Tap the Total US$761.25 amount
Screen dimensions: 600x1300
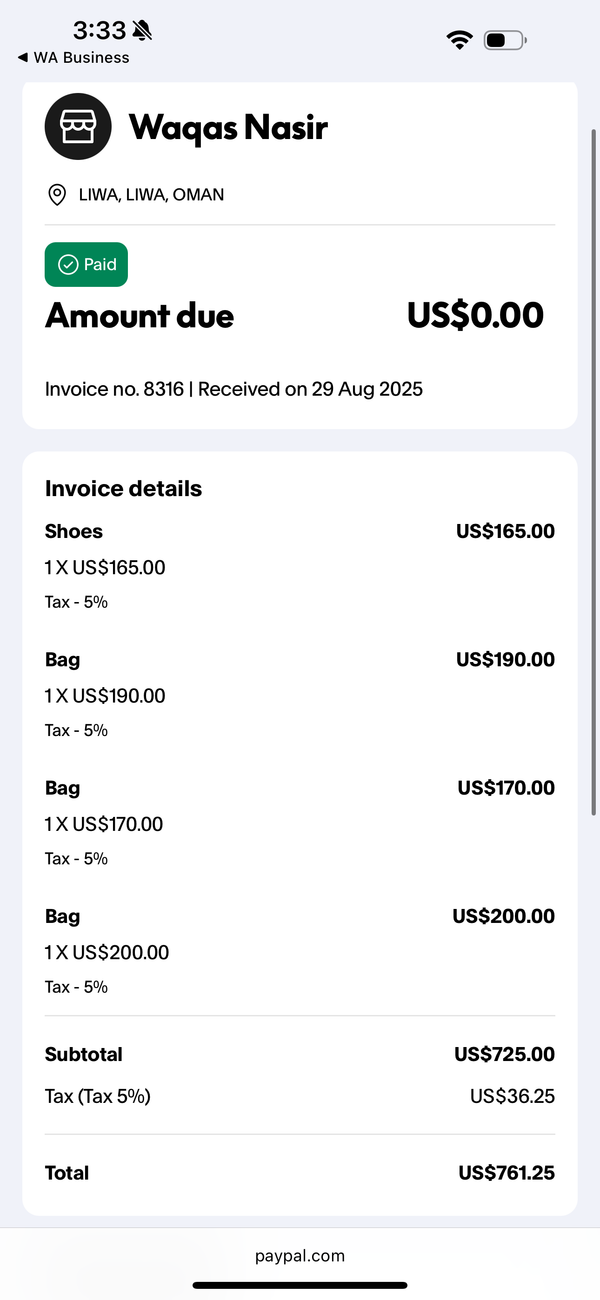[506, 1173]
